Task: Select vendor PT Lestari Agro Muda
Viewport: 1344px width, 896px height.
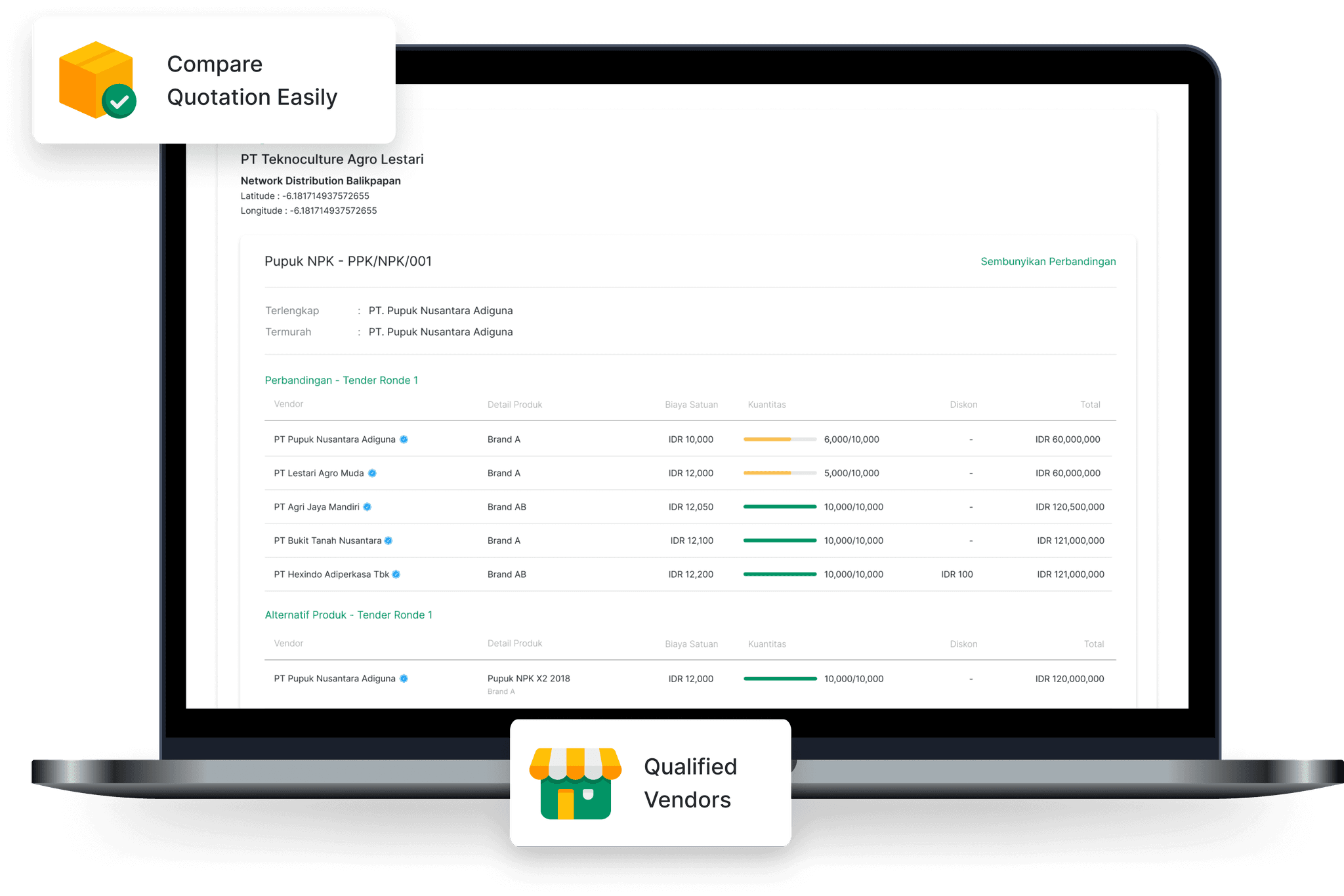Action: pos(319,473)
